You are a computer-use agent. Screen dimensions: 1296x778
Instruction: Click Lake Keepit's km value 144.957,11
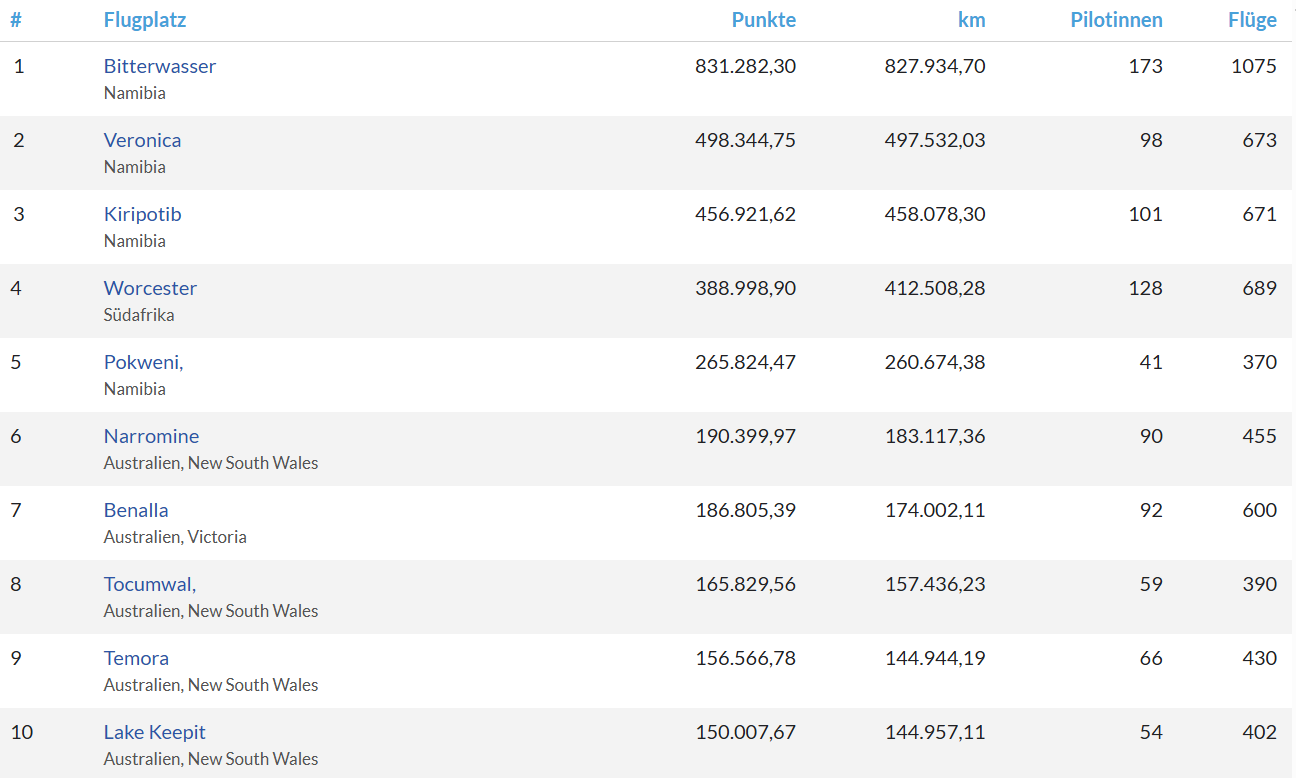(934, 732)
